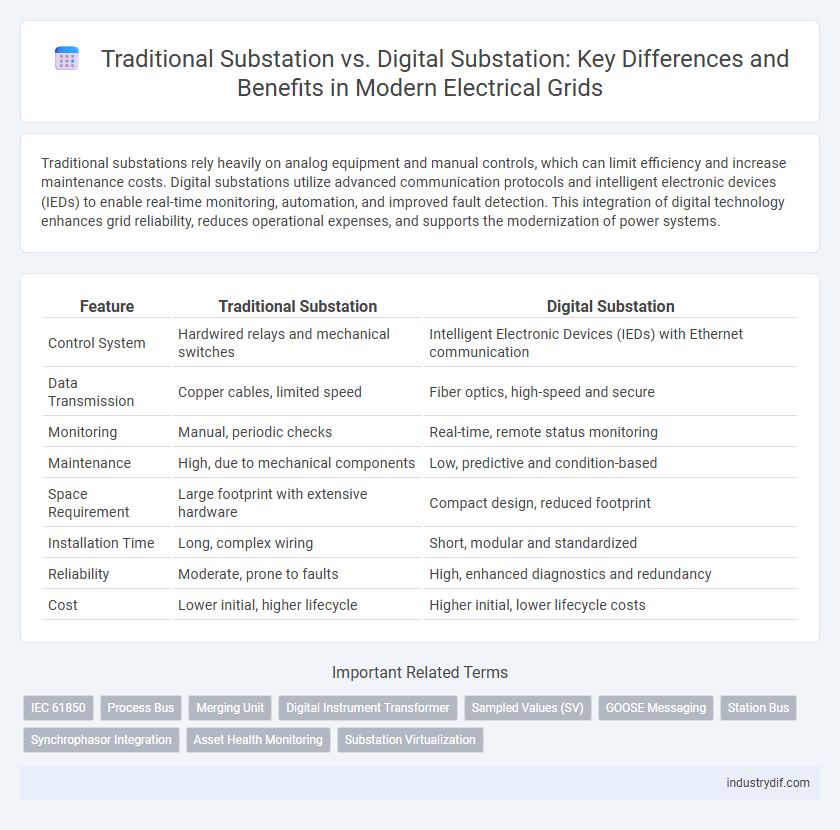Select the Station Bus tag
This screenshot has width=840, height=830.
pyautogui.click(x=758, y=708)
